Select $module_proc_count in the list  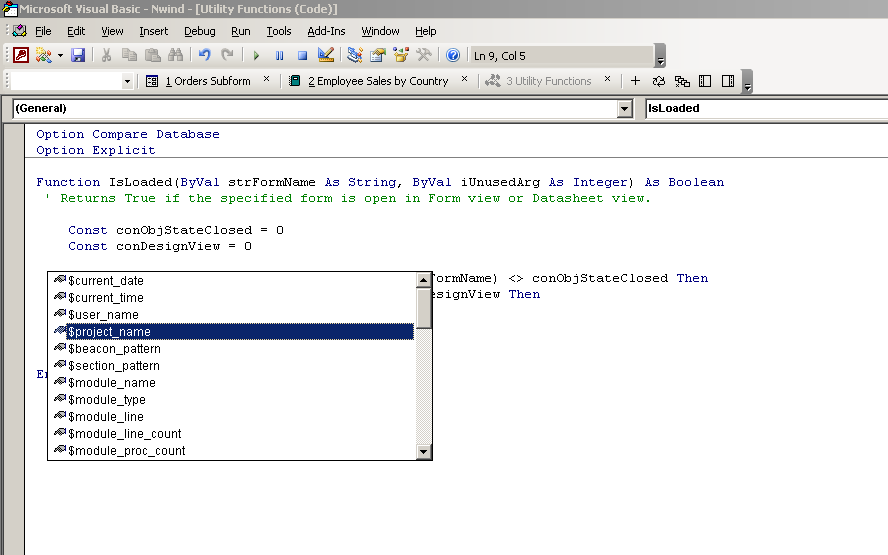(x=232, y=451)
